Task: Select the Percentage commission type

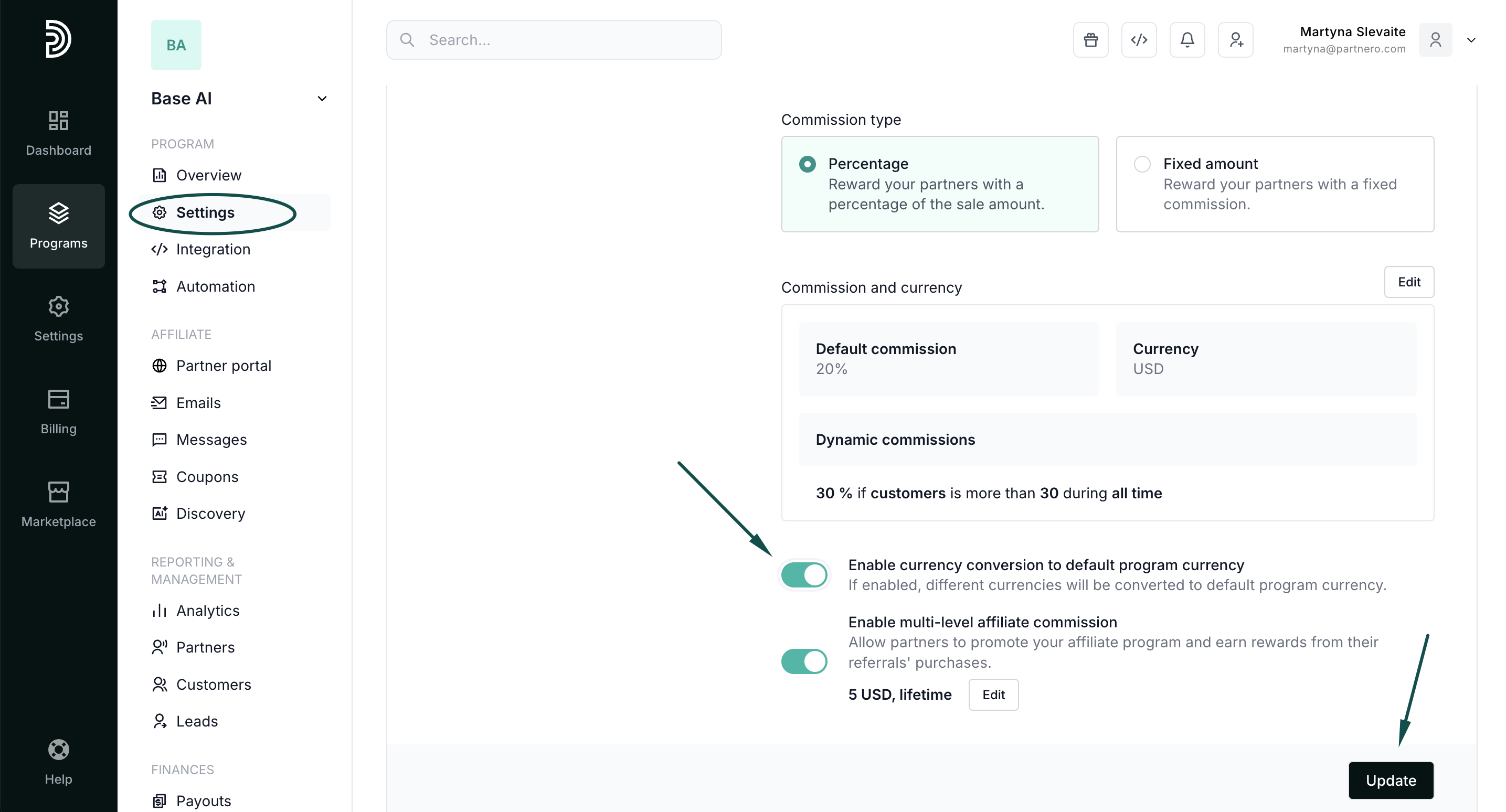Action: click(808, 164)
